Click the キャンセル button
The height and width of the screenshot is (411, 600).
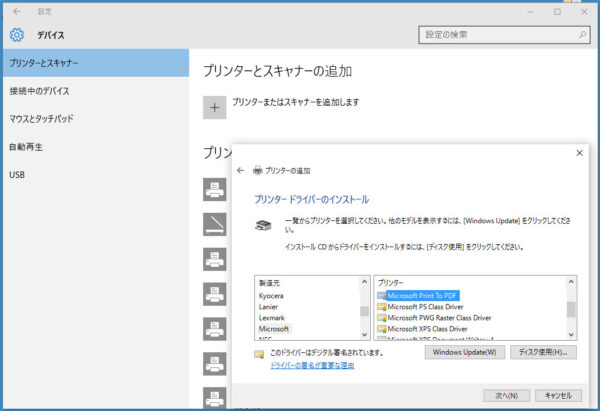pos(558,395)
